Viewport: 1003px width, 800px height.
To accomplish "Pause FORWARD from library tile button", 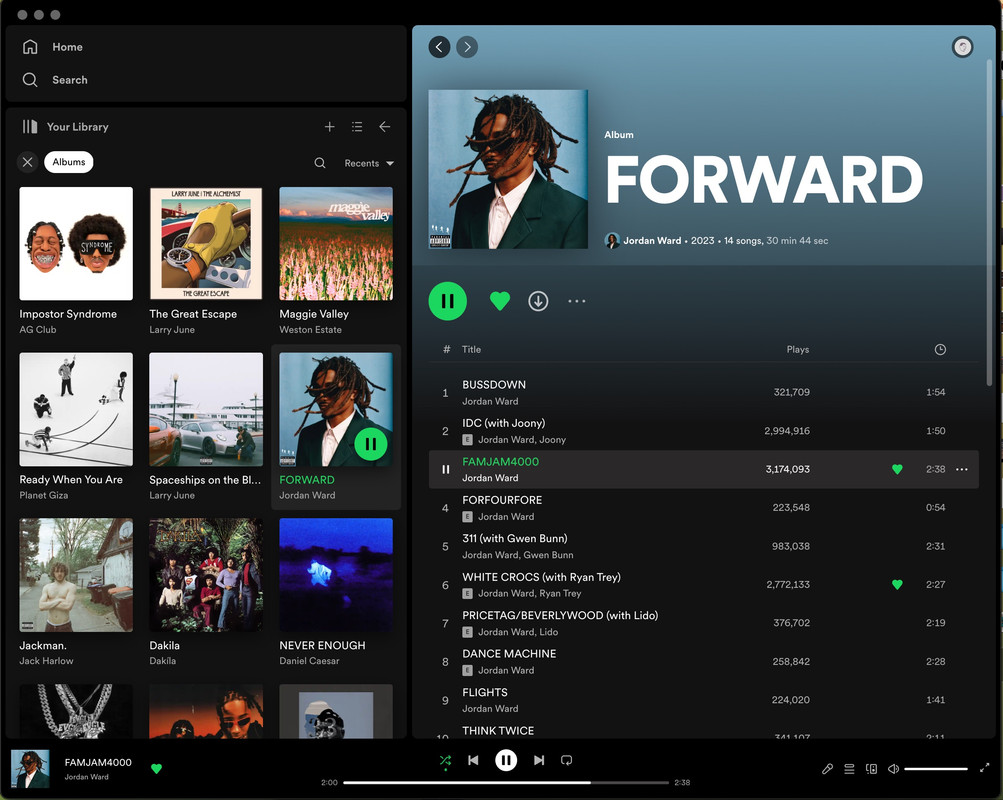I will click(371, 444).
